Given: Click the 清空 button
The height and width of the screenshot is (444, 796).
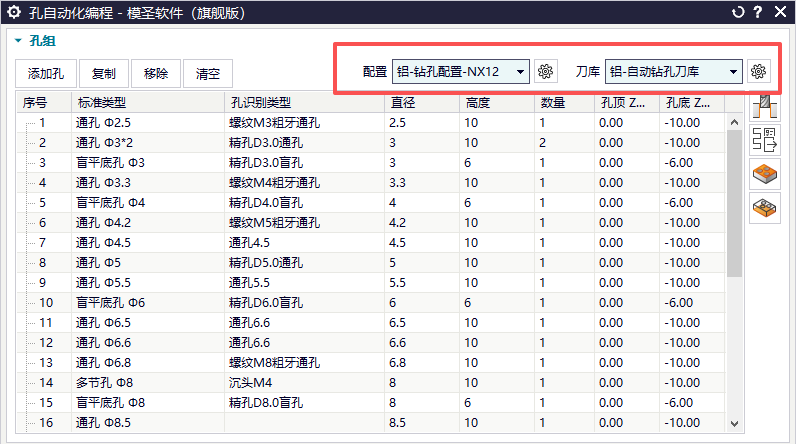Looking at the screenshot, I should (x=208, y=74).
